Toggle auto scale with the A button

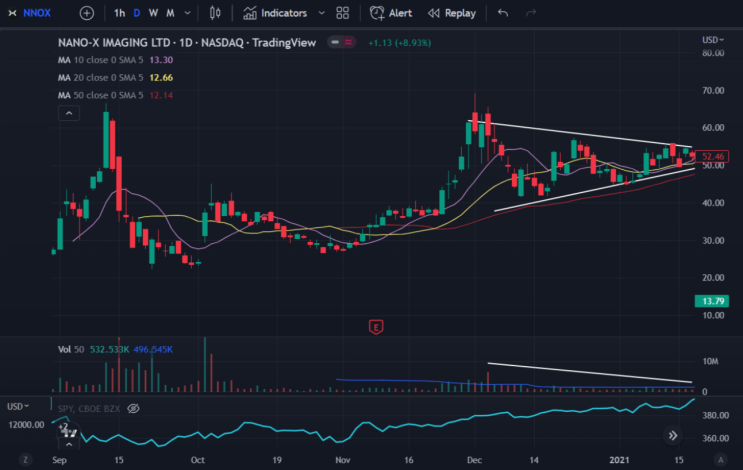[x=721, y=459]
